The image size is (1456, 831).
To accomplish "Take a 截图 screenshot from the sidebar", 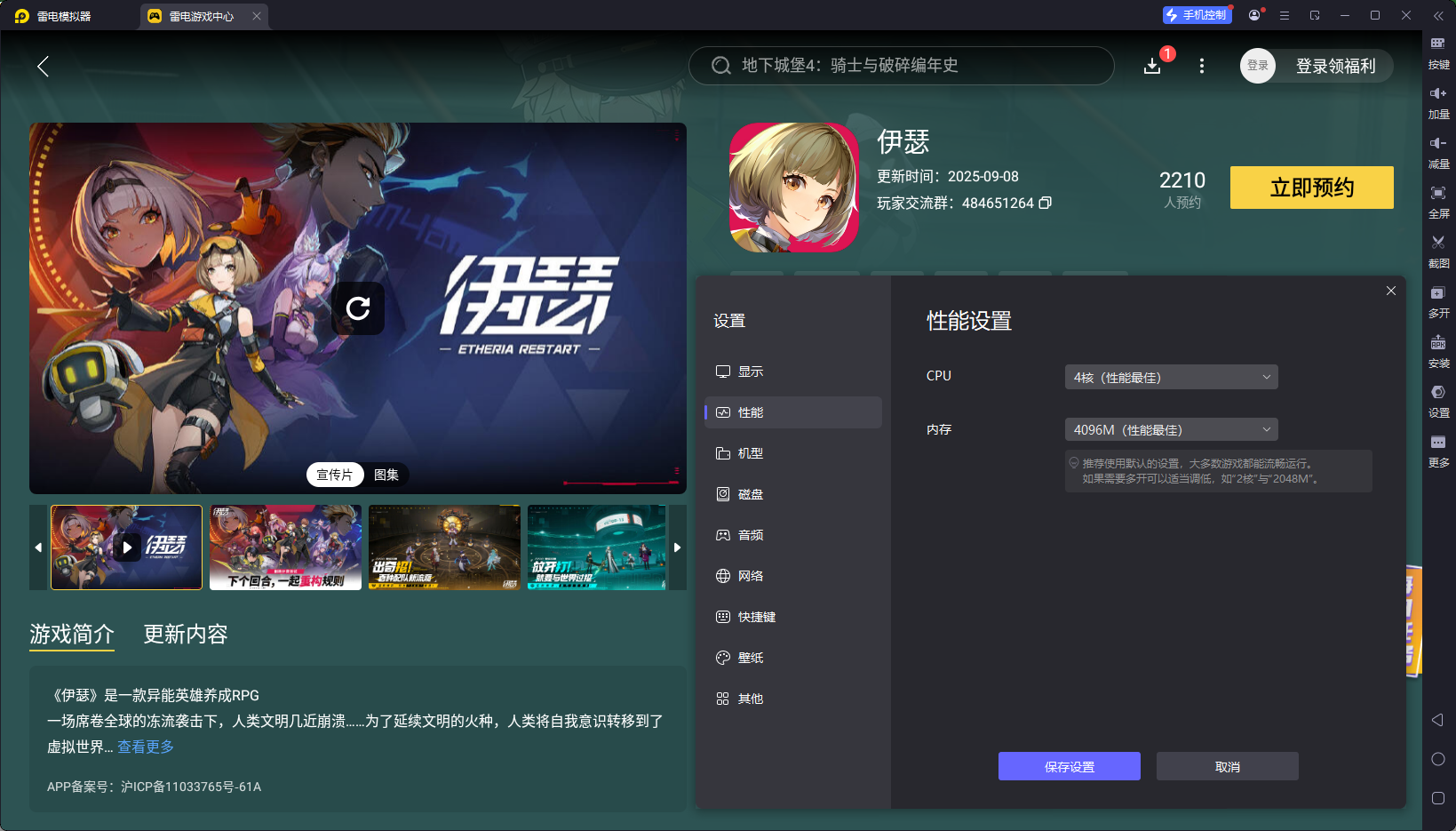I will [1438, 252].
